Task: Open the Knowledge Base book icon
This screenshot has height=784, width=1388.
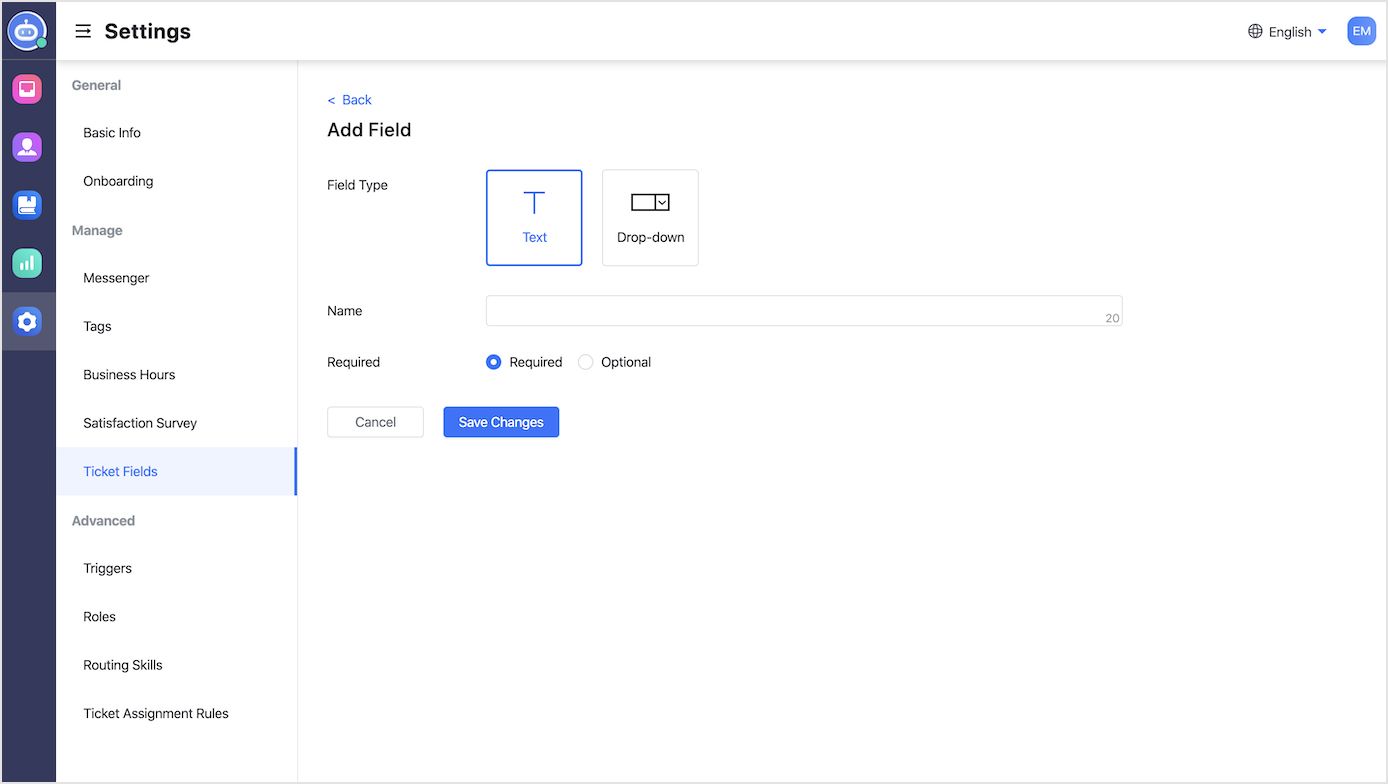Action: [x=28, y=205]
